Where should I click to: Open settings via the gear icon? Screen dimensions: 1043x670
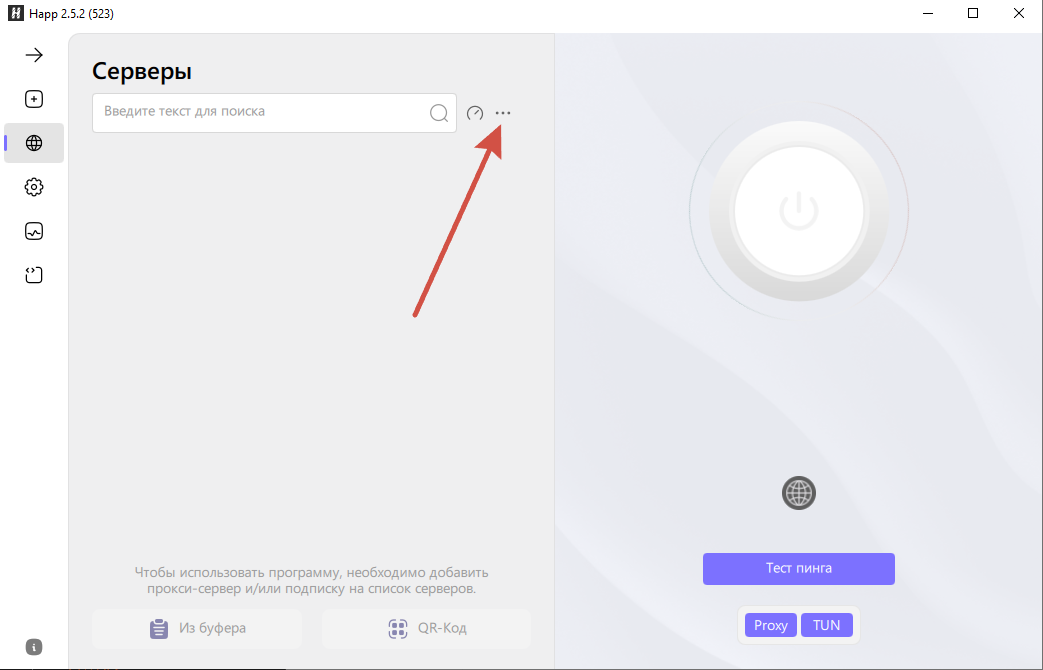coord(34,187)
